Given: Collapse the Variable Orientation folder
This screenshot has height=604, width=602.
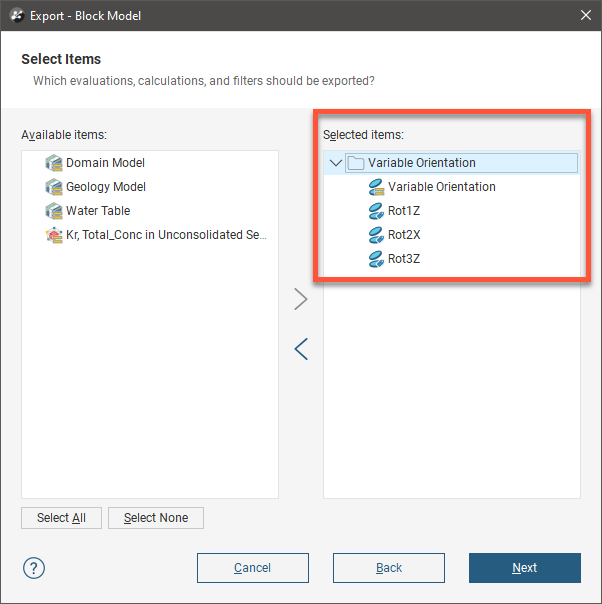Looking at the screenshot, I should point(335,163).
